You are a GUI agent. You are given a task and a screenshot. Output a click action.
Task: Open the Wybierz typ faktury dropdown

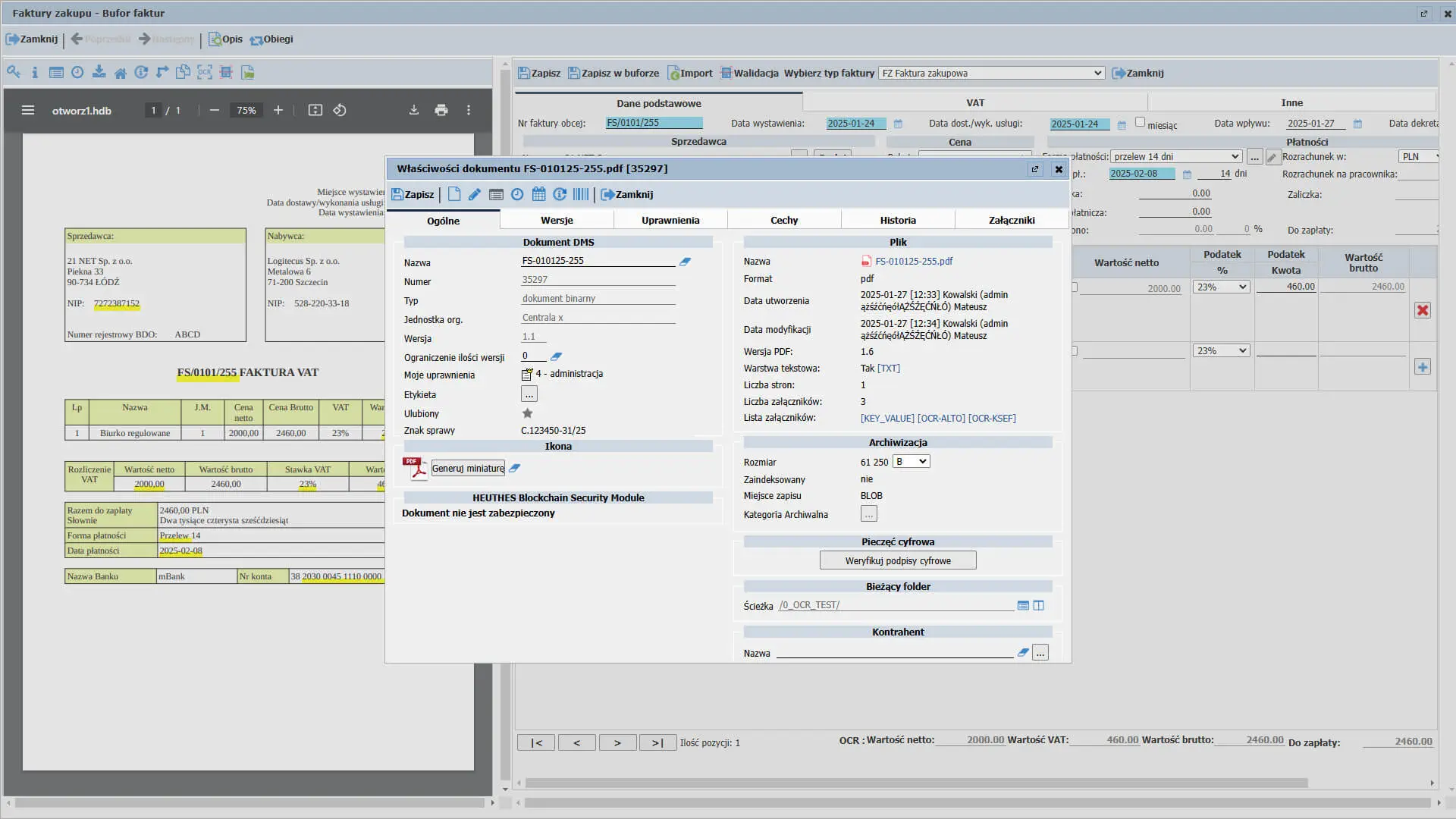pyautogui.click(x=991, y=74)
